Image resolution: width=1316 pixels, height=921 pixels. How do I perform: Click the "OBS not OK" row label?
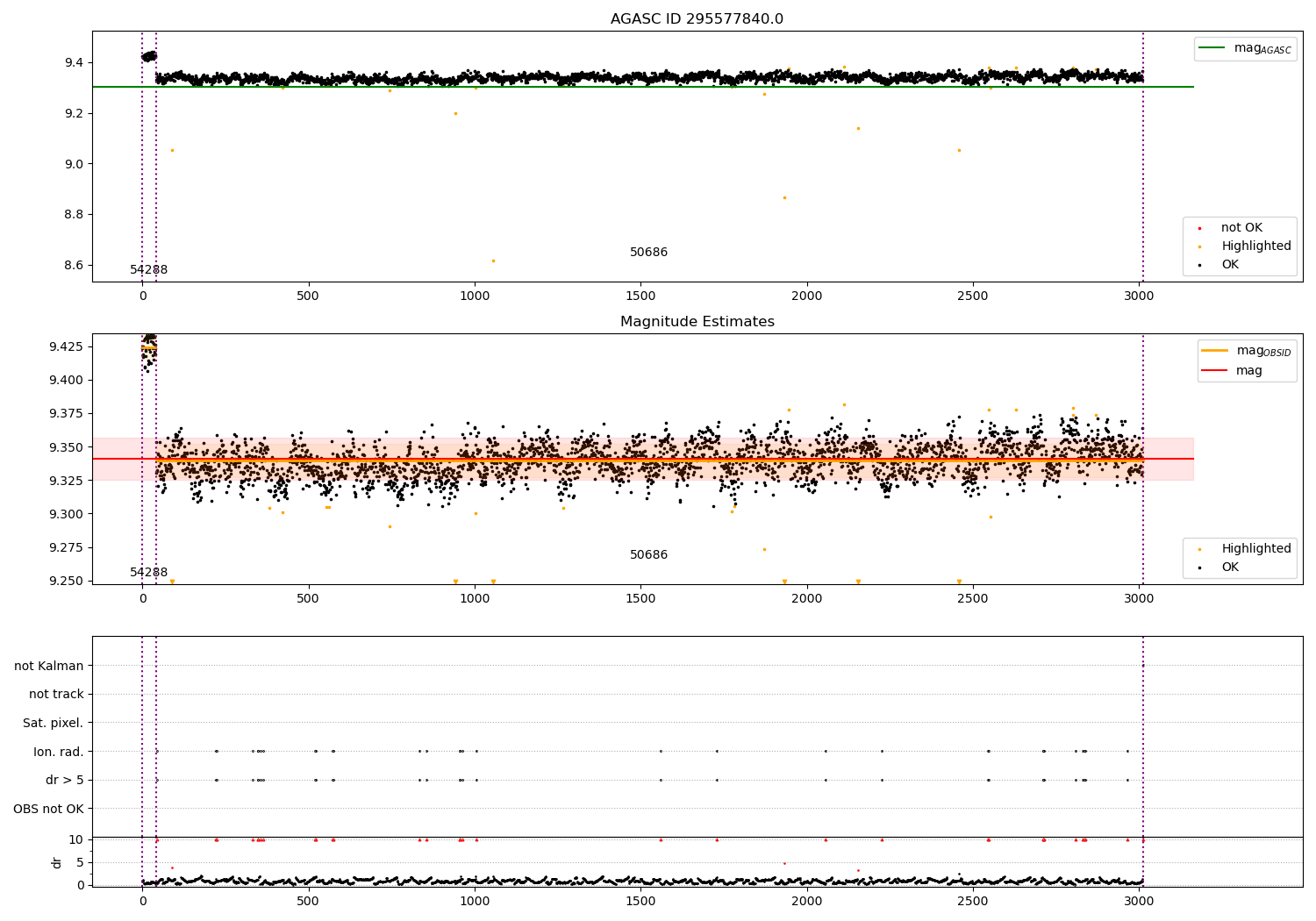49,809
